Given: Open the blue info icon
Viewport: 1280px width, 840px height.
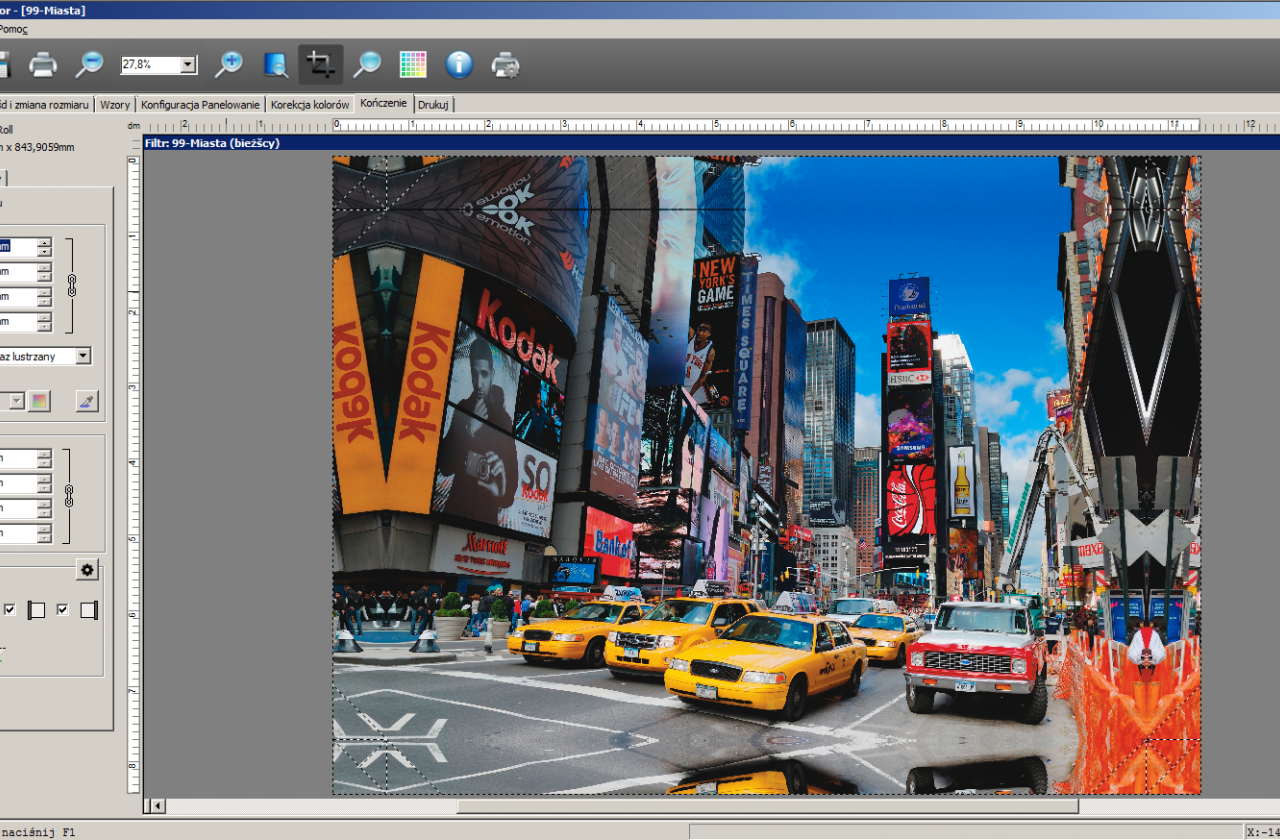Looking at the screenshot, I should (459, 65).
